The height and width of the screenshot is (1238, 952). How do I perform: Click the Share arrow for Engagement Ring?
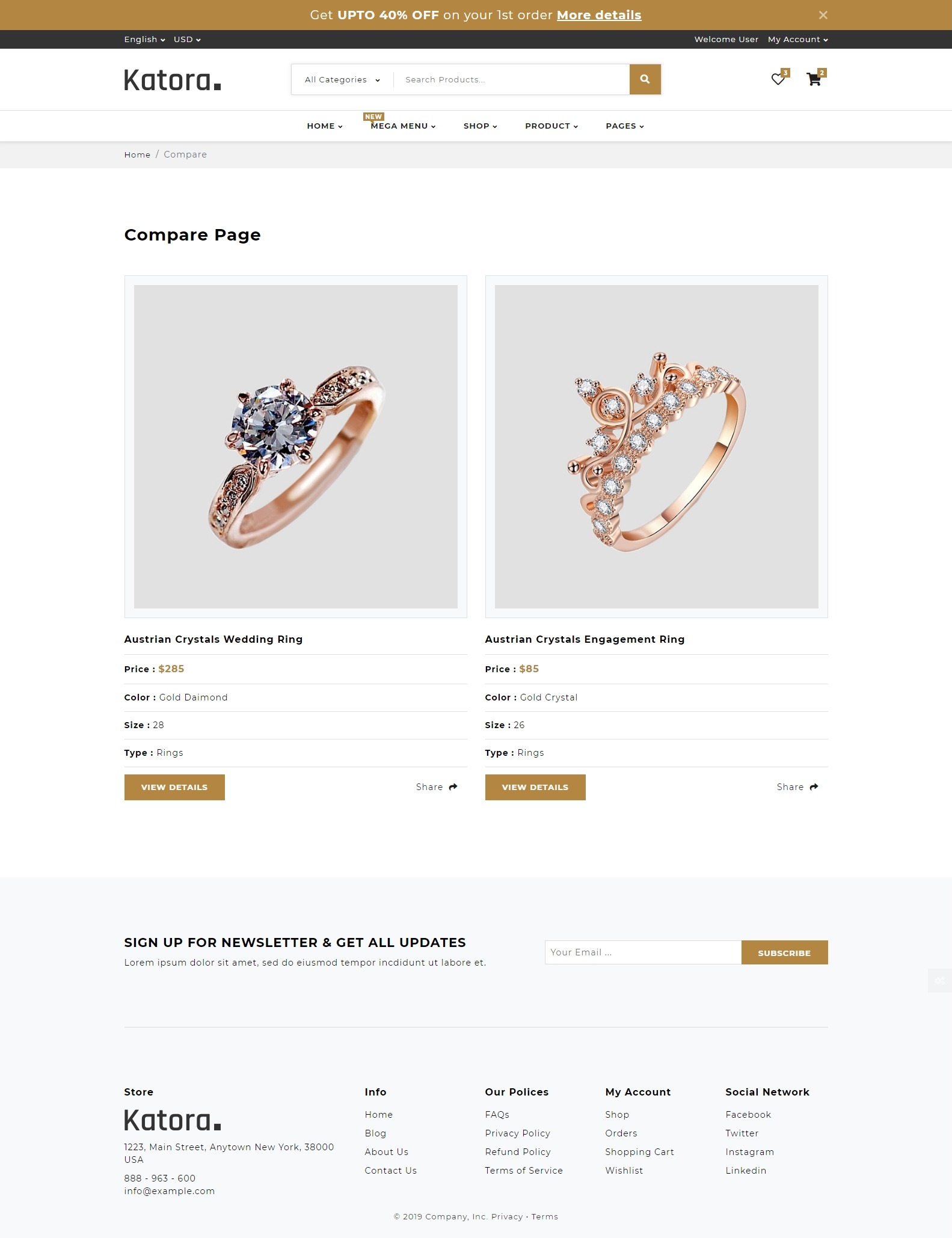click(x=814, y=787)
